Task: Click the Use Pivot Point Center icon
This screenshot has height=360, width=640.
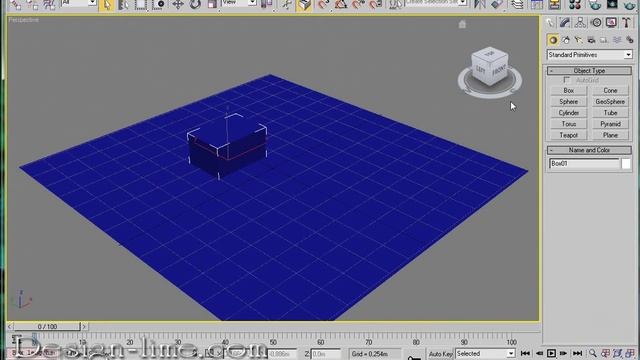Action: coord(267,4)
